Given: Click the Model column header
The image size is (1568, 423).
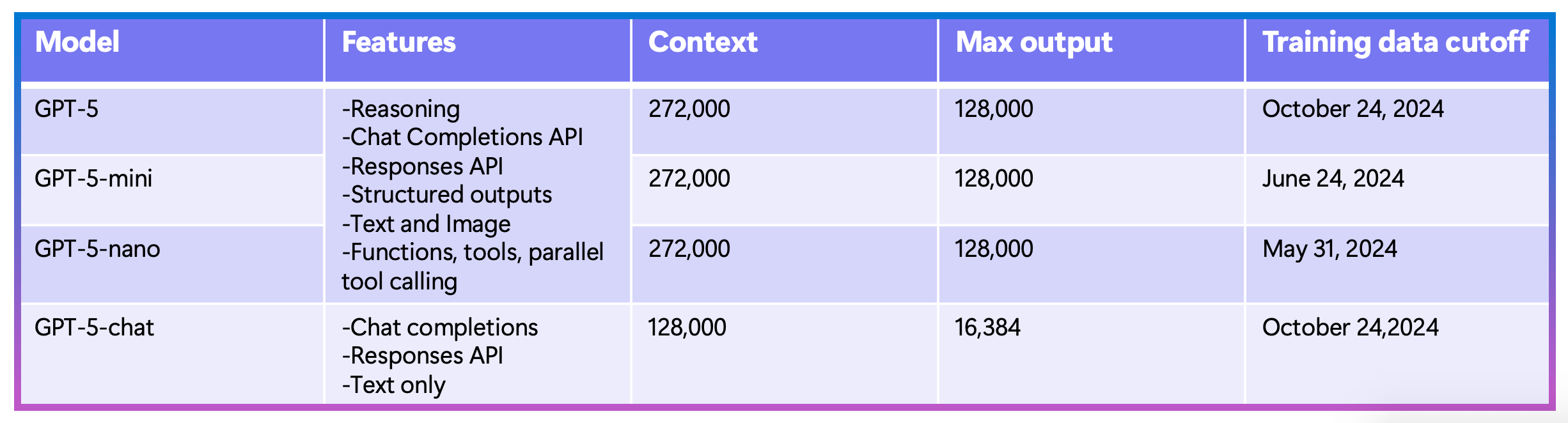Looking at the screenshot, I should point(77,43).
